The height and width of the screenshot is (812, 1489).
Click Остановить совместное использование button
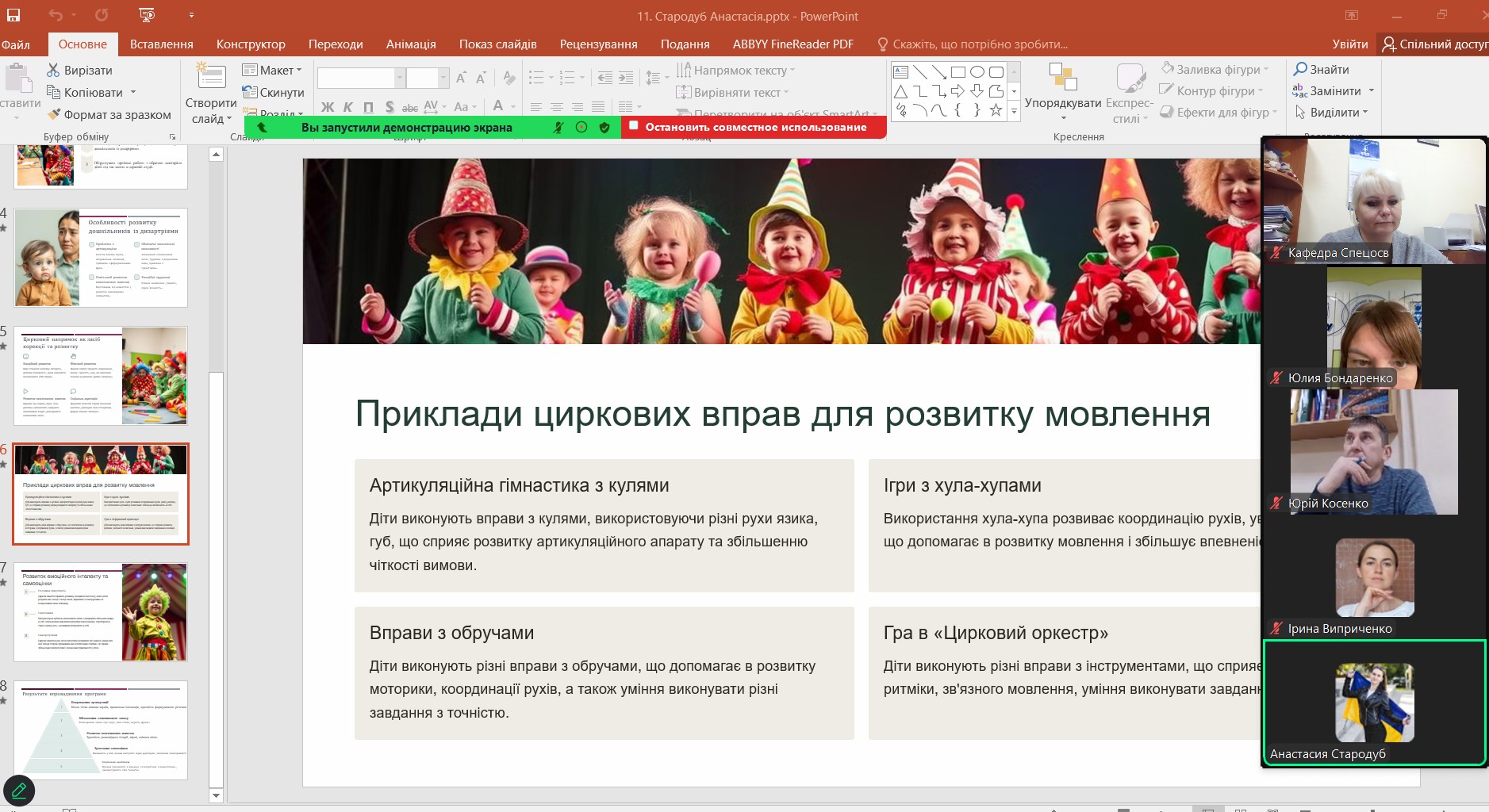[754, 127]
